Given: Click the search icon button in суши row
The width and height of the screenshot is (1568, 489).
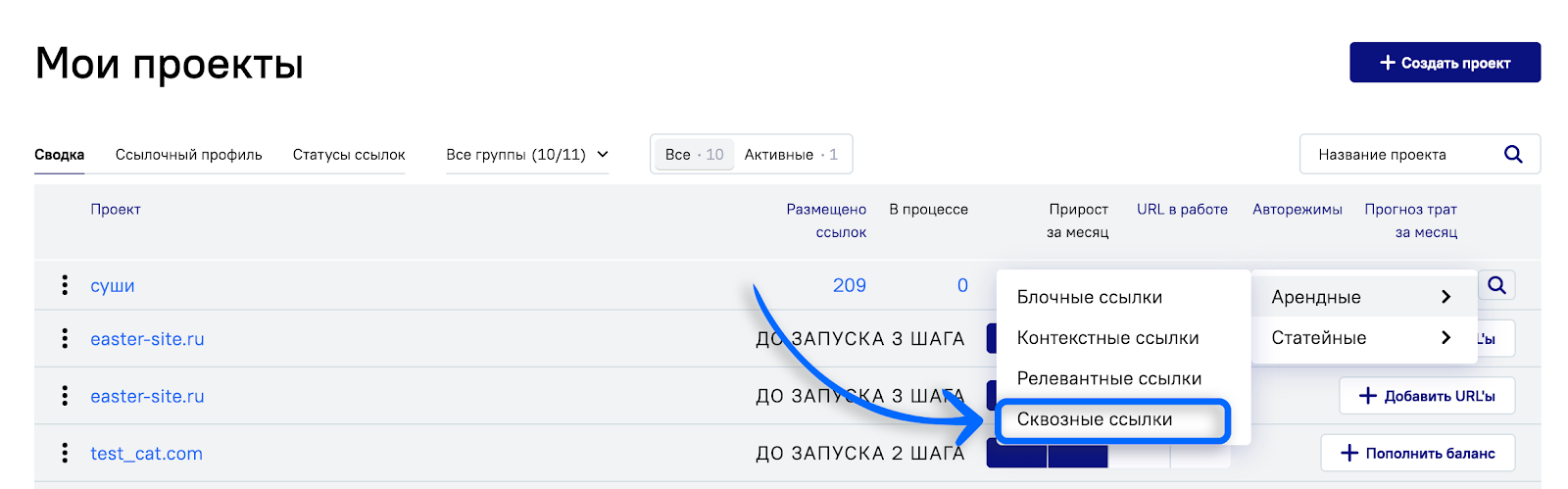Looking at the screenshot, I should pyautogui.click(x=1496, y=285).
